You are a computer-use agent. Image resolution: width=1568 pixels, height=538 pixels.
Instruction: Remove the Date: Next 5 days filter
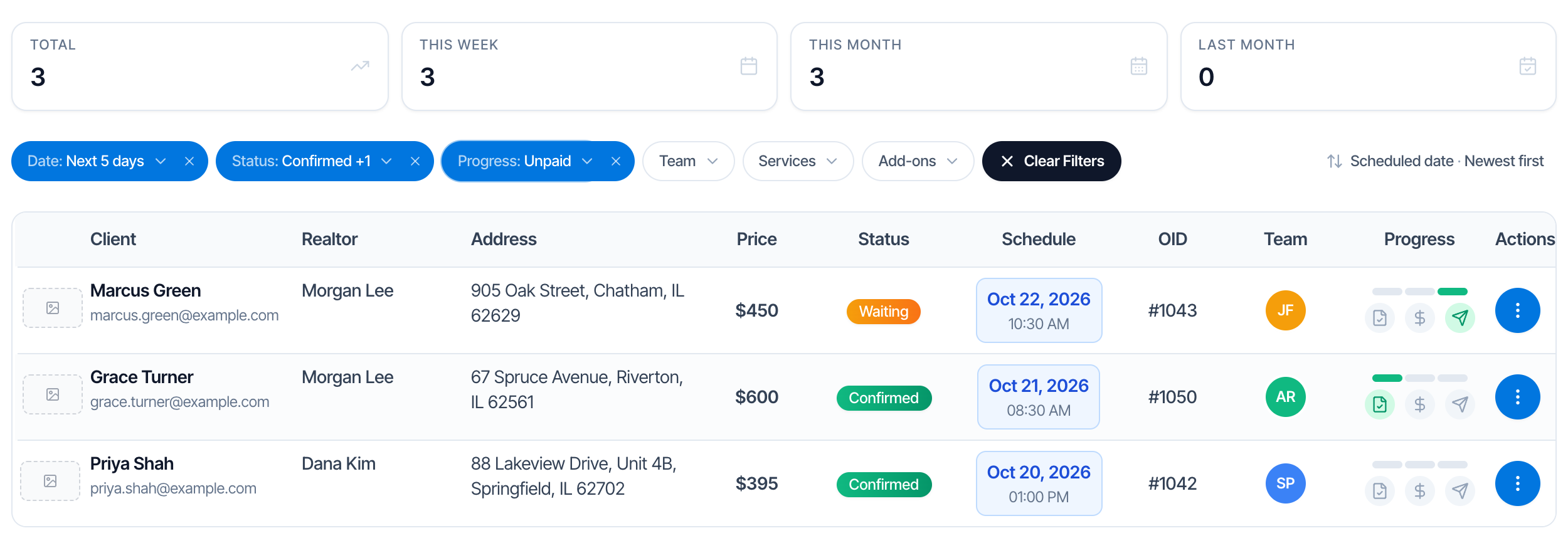189,161
